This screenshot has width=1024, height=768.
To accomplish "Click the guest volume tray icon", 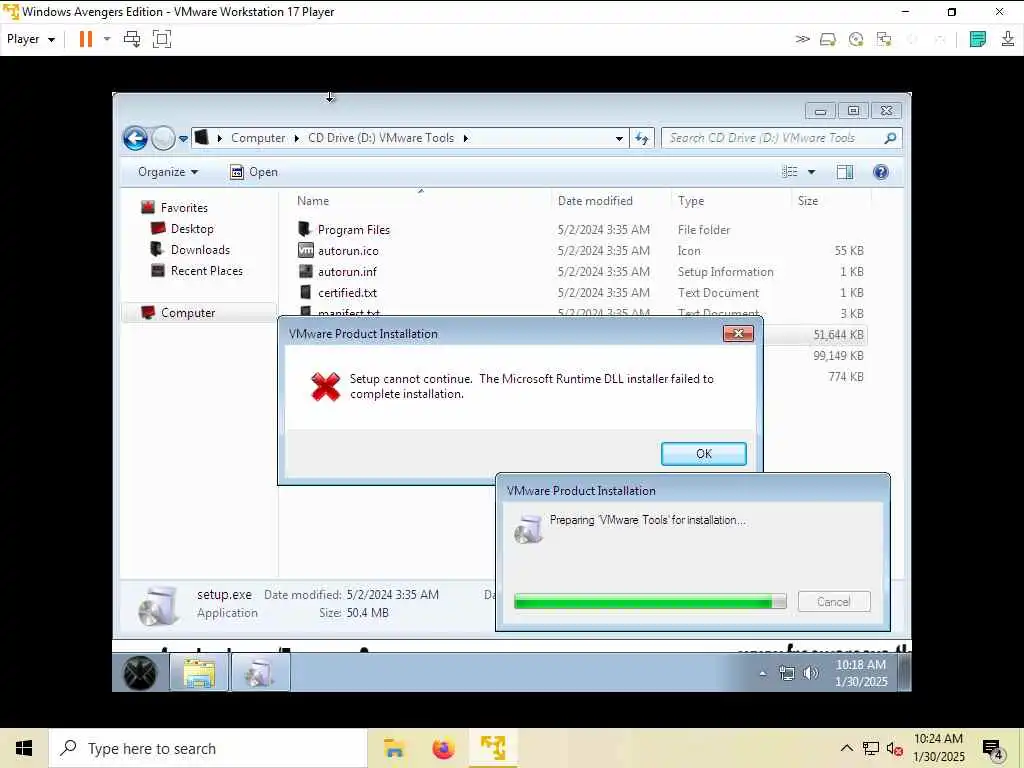I will (810, 673).
